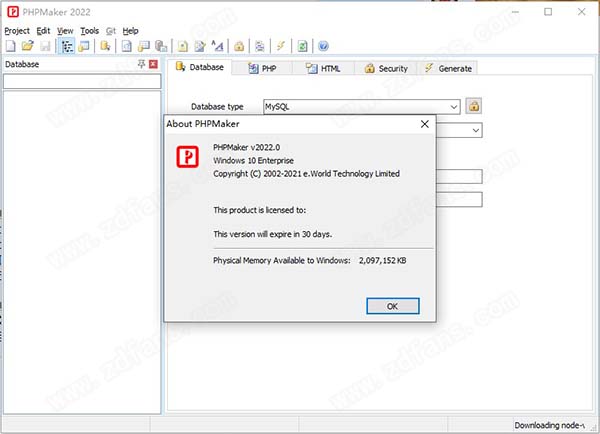Image resolution: width=600 pixels, height=434 pixels.
Task: Close the Database side panel
Action: (x=153, y=64)
